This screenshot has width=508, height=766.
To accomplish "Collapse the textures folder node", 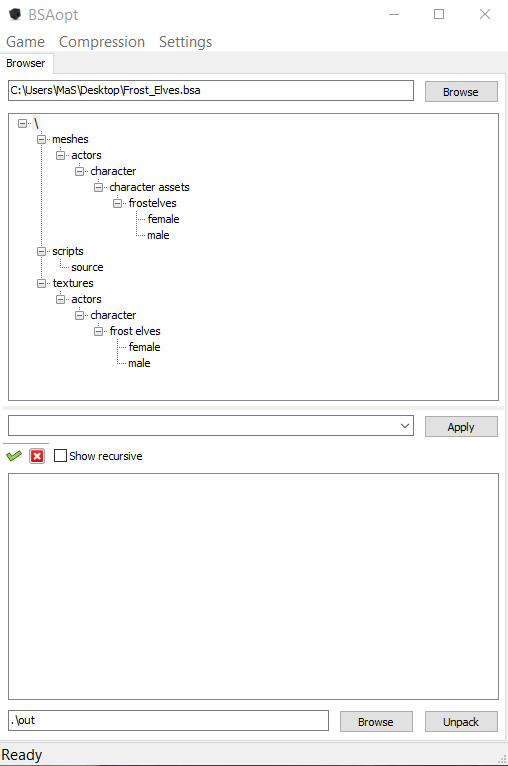I will coord(42,283).
